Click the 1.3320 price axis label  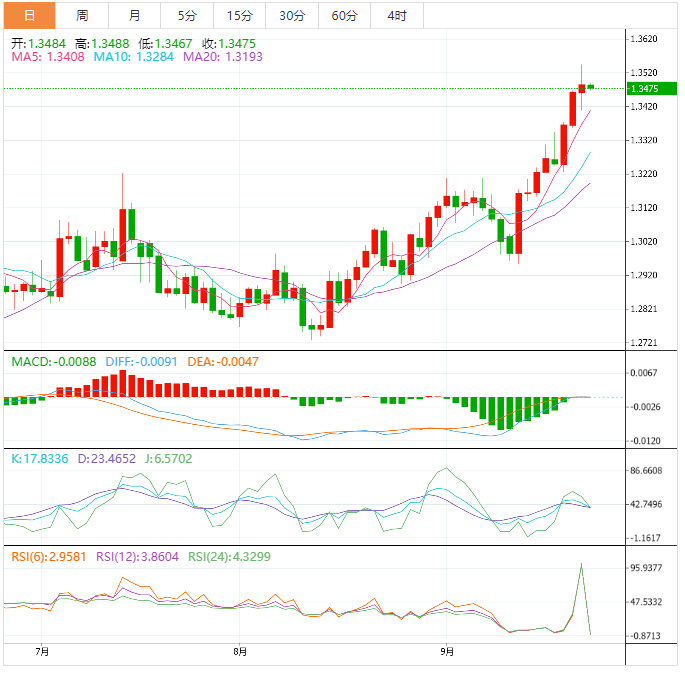(x=644, y=140)
